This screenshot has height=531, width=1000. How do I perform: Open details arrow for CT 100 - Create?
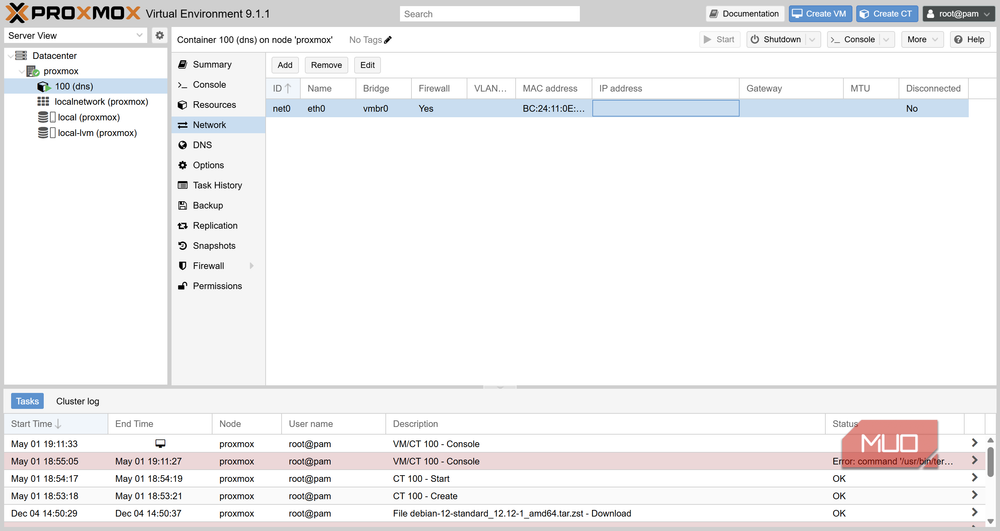pos(974,495)
